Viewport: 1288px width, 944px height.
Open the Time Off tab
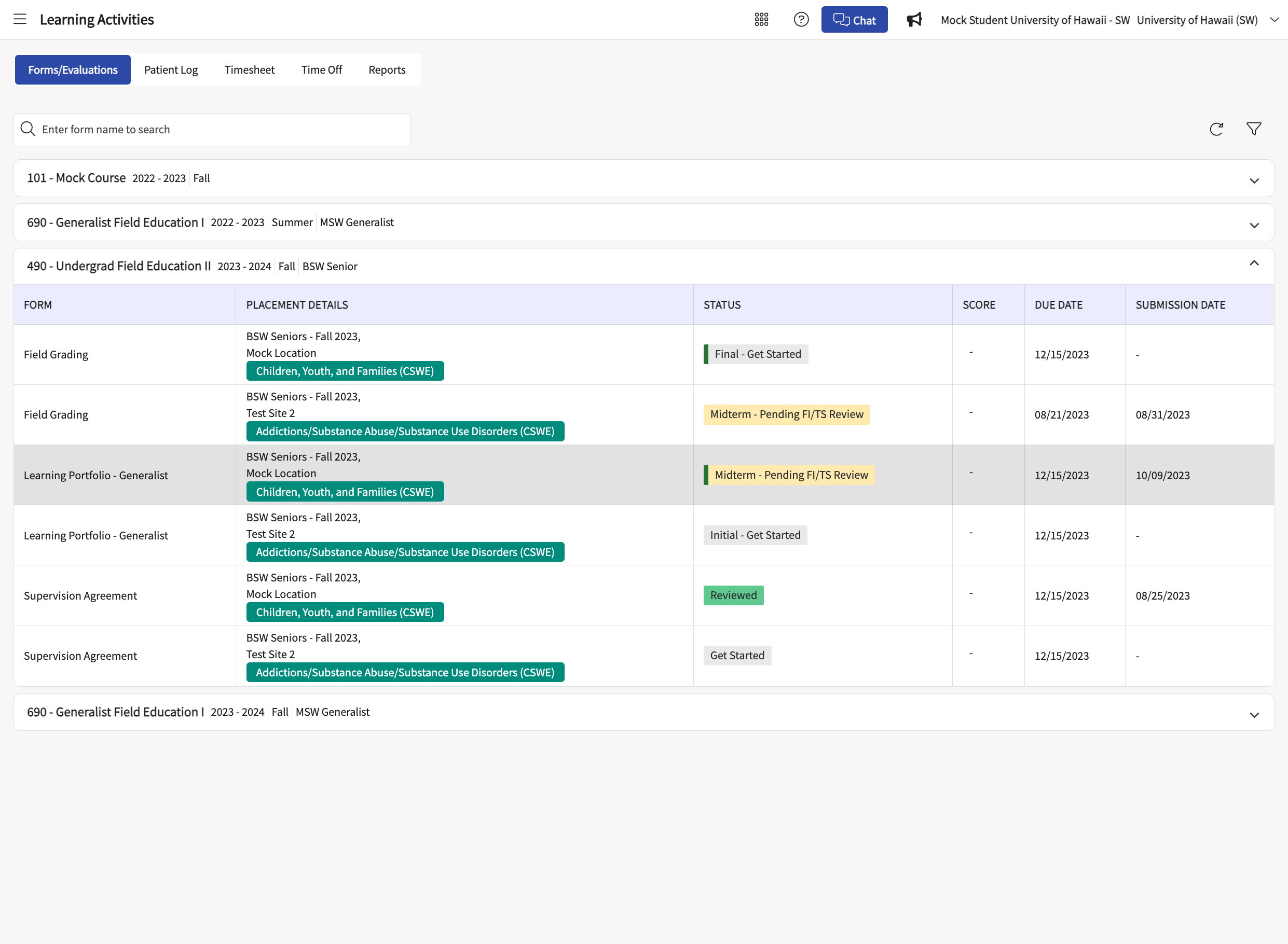click(321, 70)
